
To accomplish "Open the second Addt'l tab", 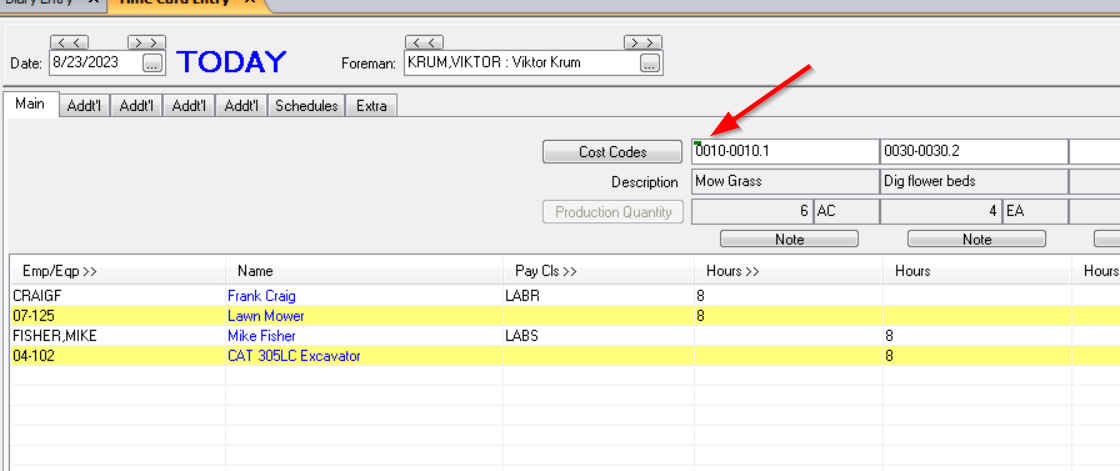I will tap(136, 106).
